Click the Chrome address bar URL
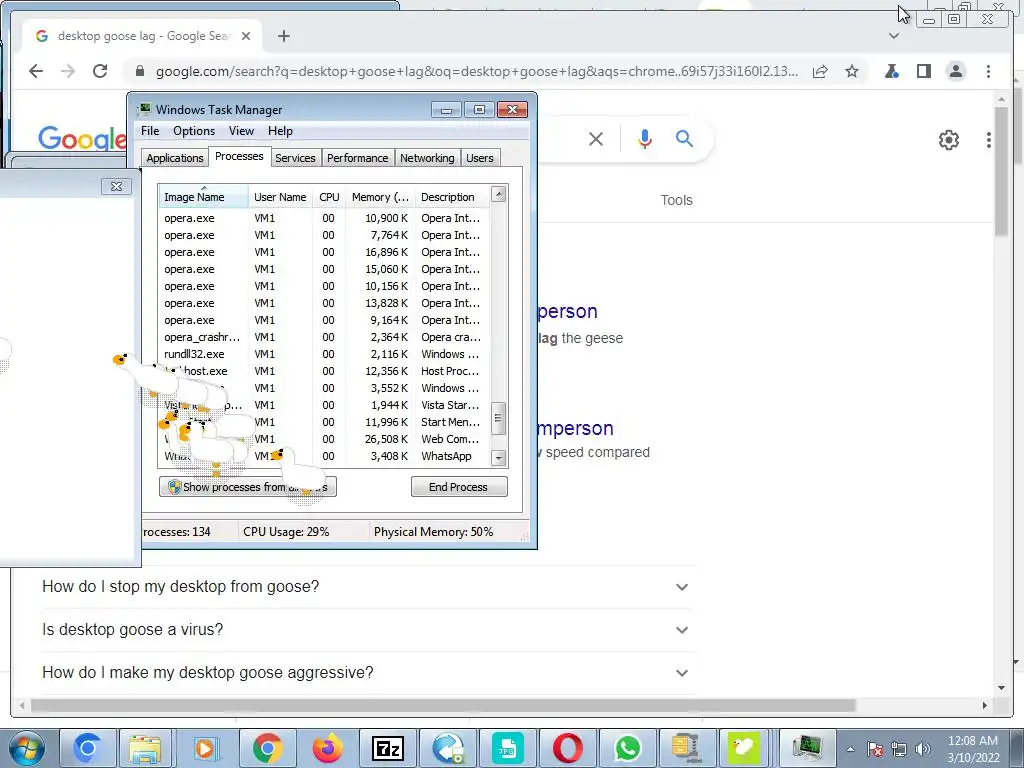 476,71
